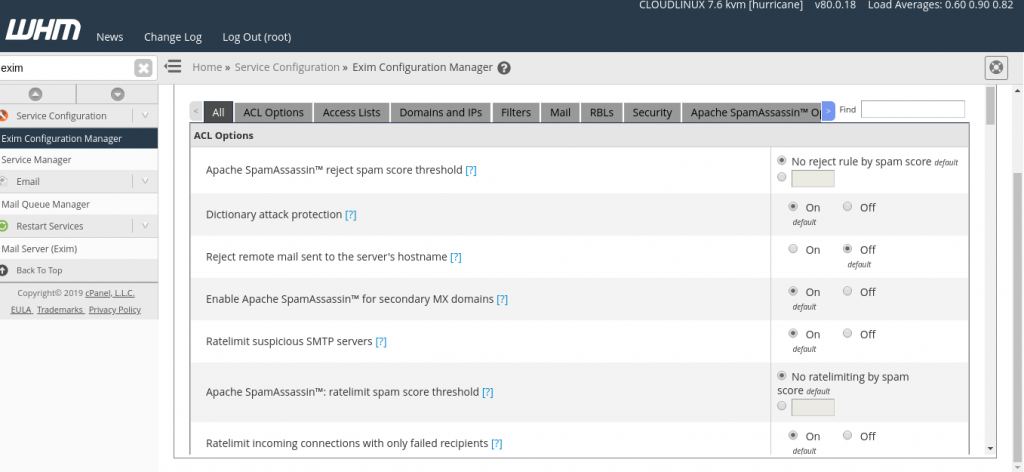The width and height of the screenshot is (1024, 472).
Task: Switch to the Access Lists tab
Action: 351,112
